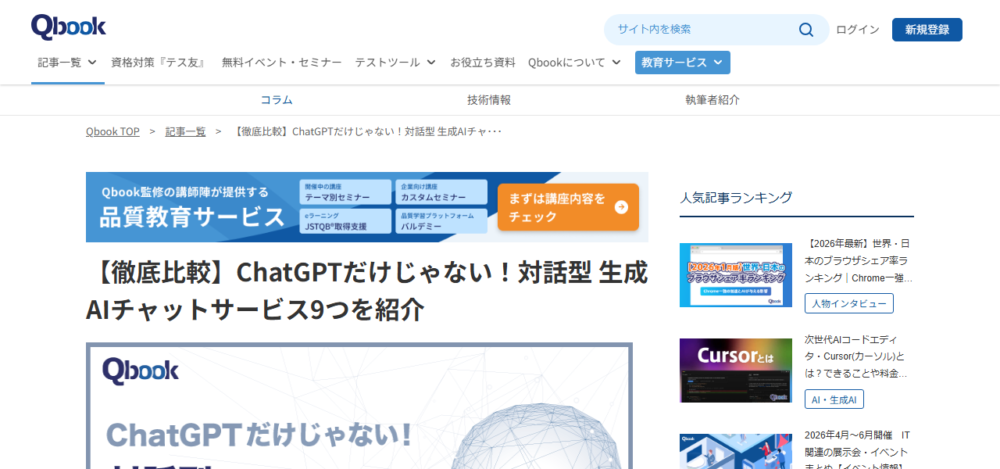Click the search magnifier icon
The image size is (1000, 469).
tap(806, 29)
